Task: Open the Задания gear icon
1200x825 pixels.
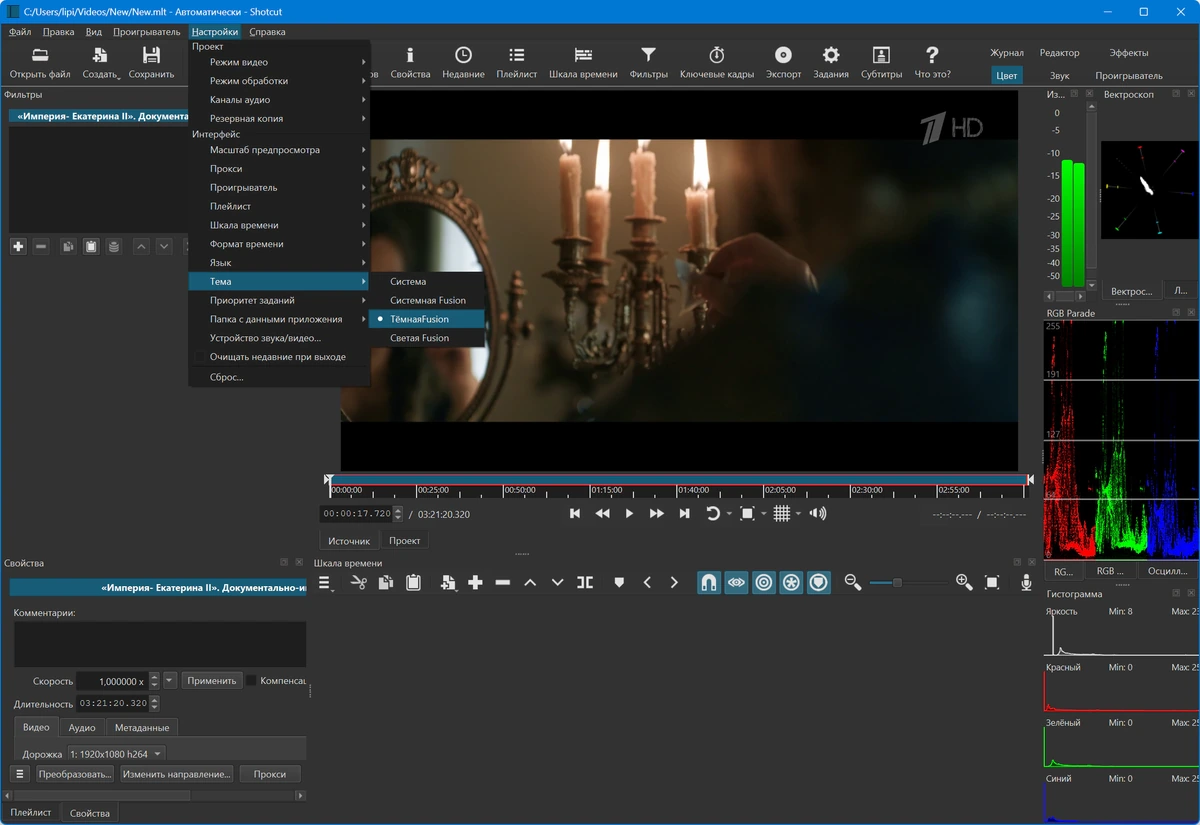Action: pos(831,62)
